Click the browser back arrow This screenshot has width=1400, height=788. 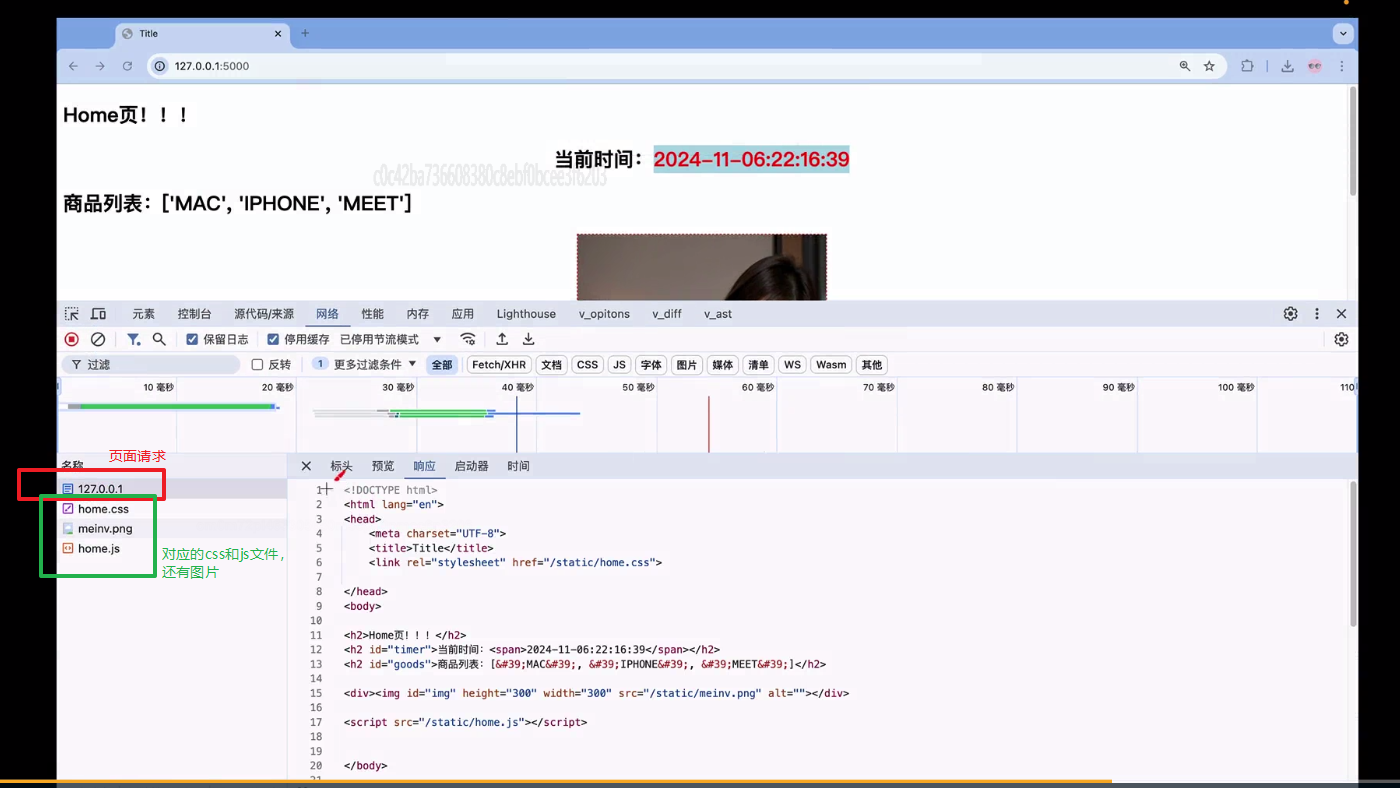tap(73, 66)
